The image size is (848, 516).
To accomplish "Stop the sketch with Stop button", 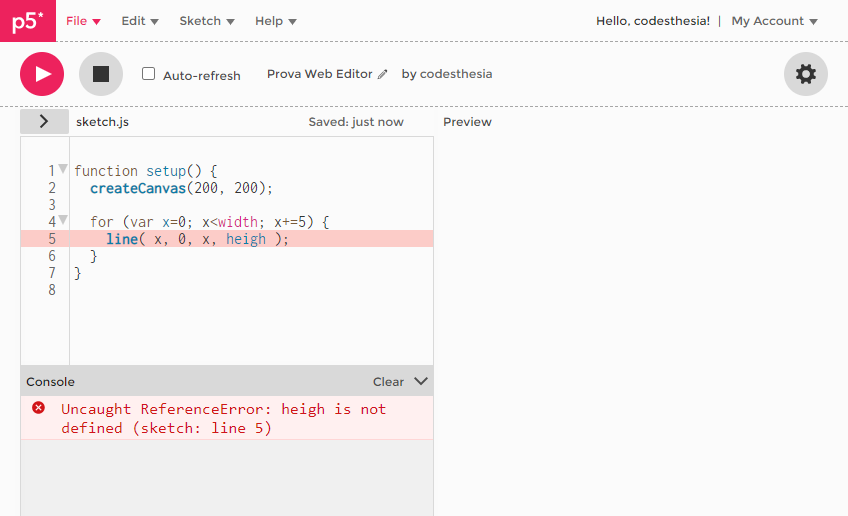I will click(x=101, y=74).
